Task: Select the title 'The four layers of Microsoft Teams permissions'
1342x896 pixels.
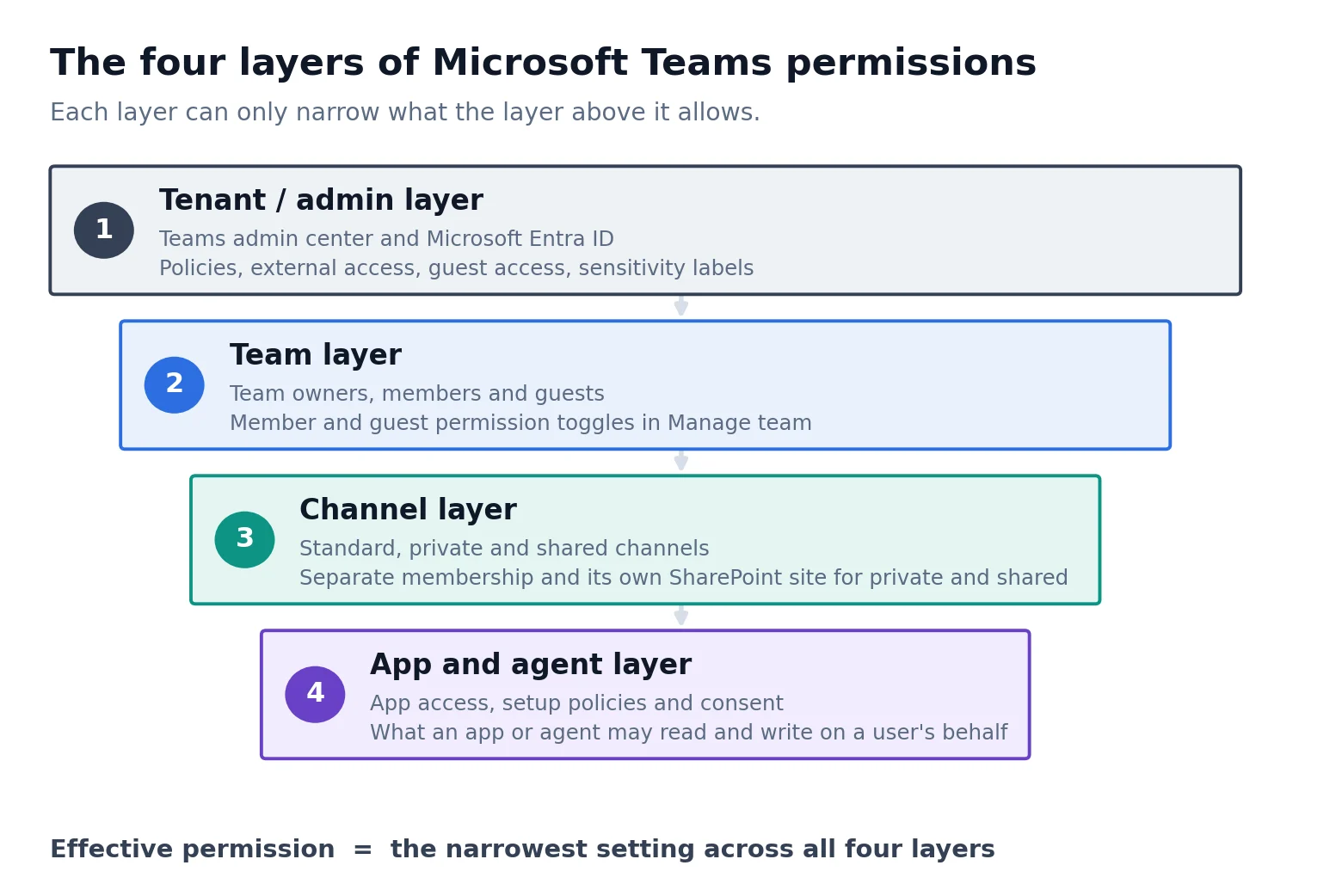Action: [x=543, y=64]
